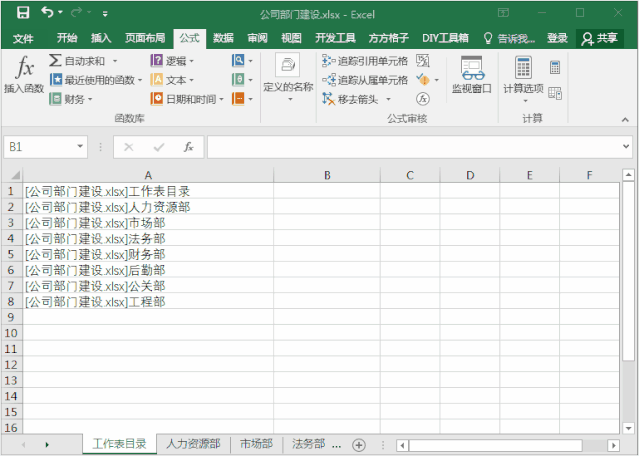Click the 自动求和 sigma icon

(x=55, y=61)
